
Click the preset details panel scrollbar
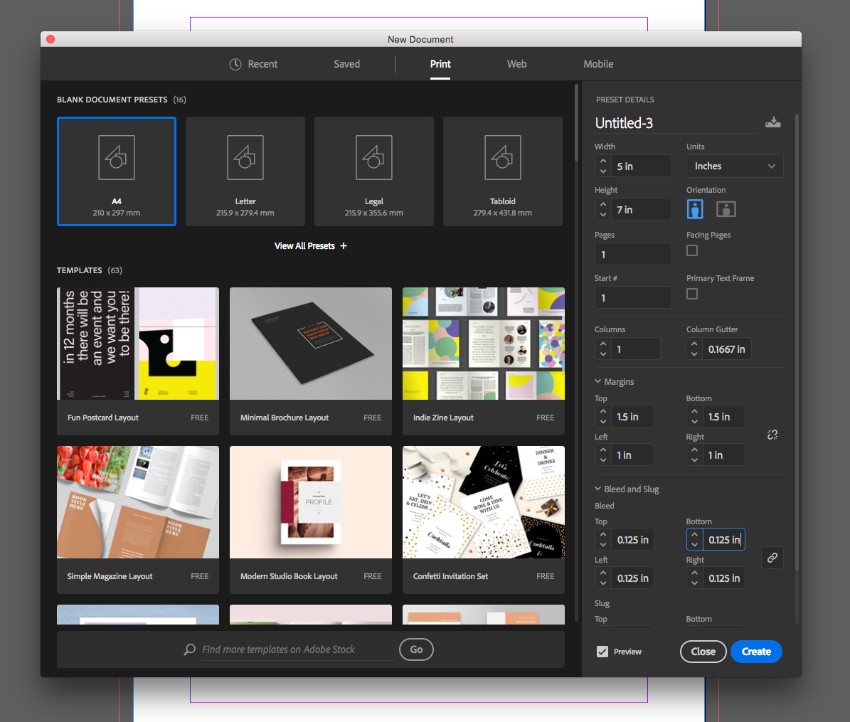[797, 340]
